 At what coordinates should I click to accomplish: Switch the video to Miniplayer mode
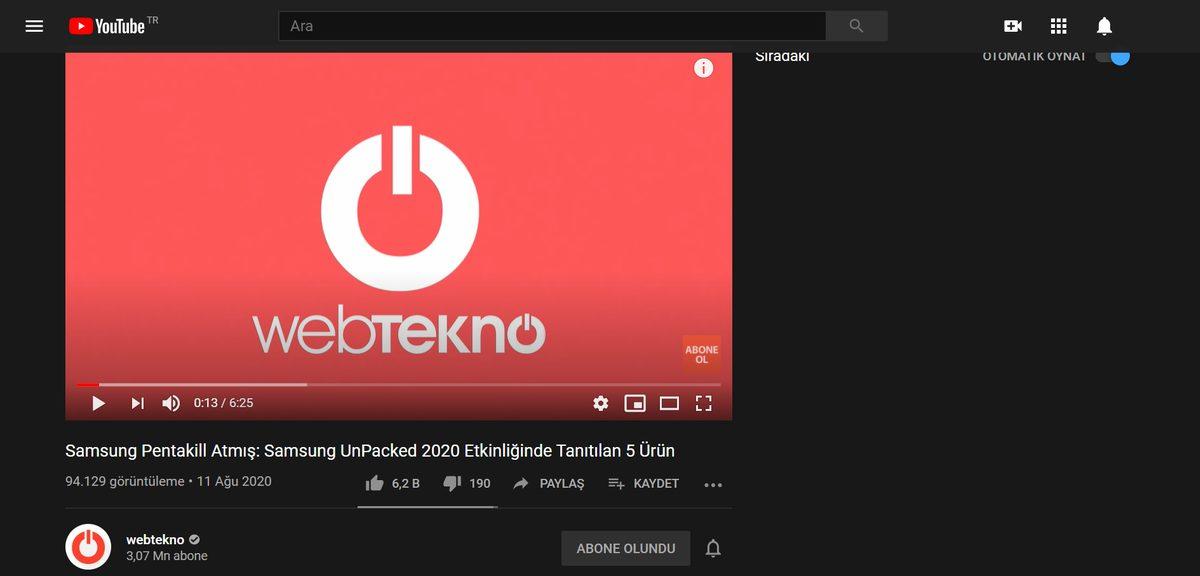coord(635,403)
